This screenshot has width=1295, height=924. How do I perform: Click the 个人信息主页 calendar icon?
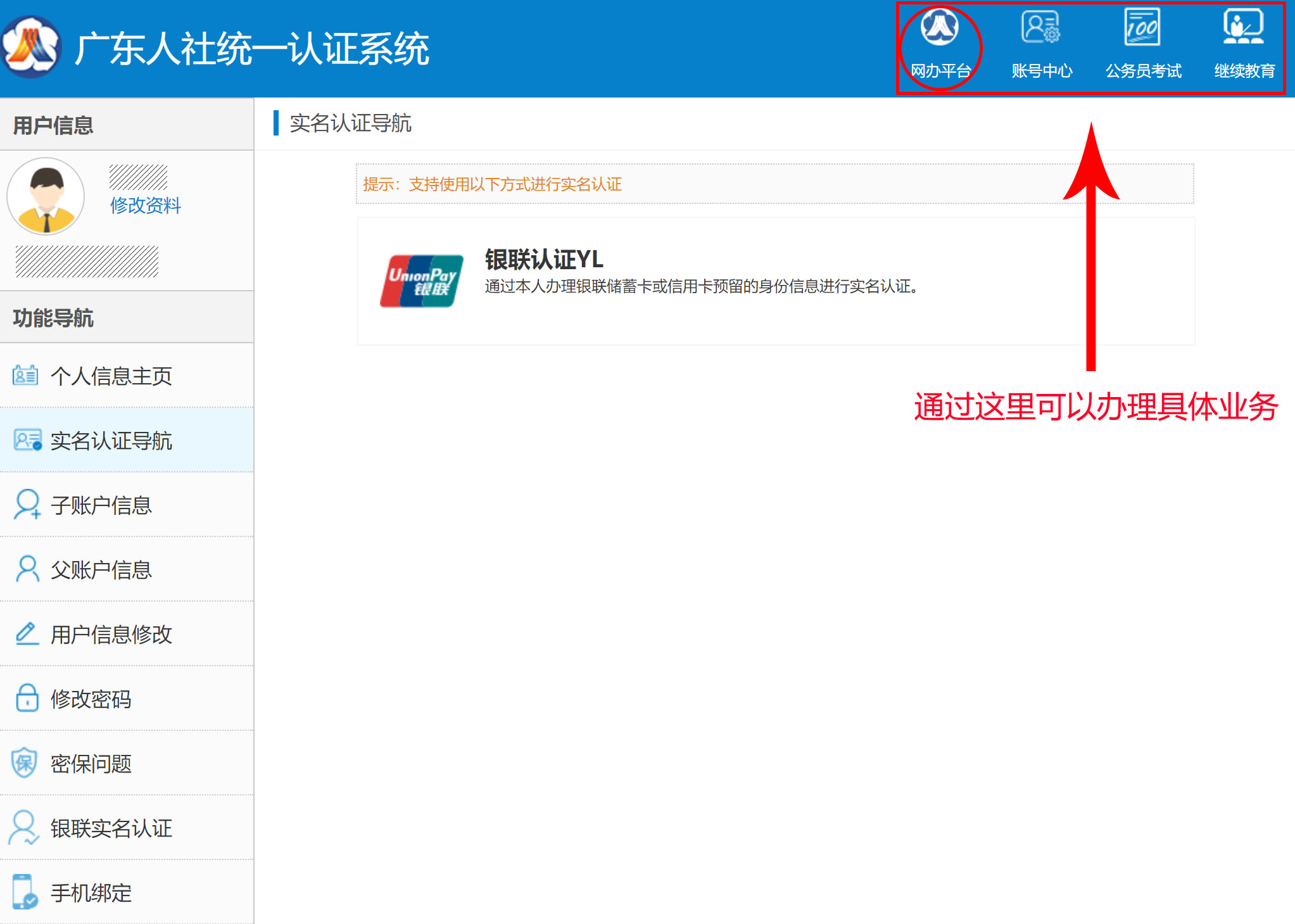(25, 376)
